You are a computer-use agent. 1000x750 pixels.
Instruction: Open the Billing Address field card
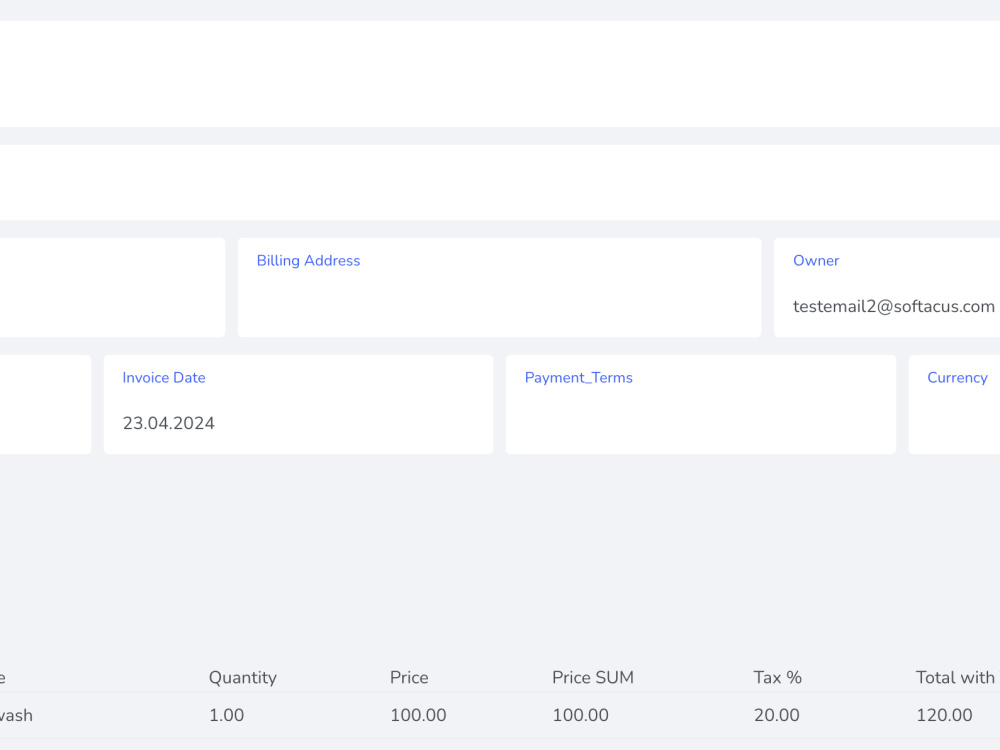[x=499, y=288]
